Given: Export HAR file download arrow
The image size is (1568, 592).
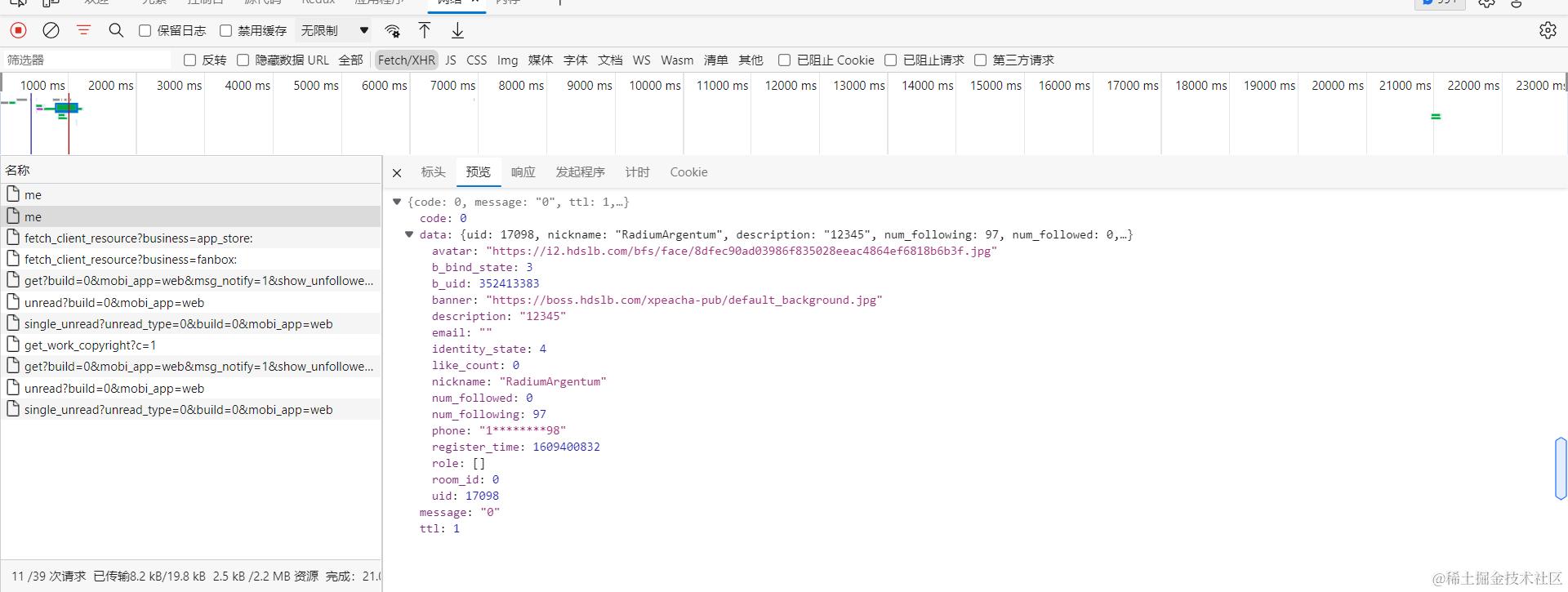Looking at the screenshot, I should [457, 30].
